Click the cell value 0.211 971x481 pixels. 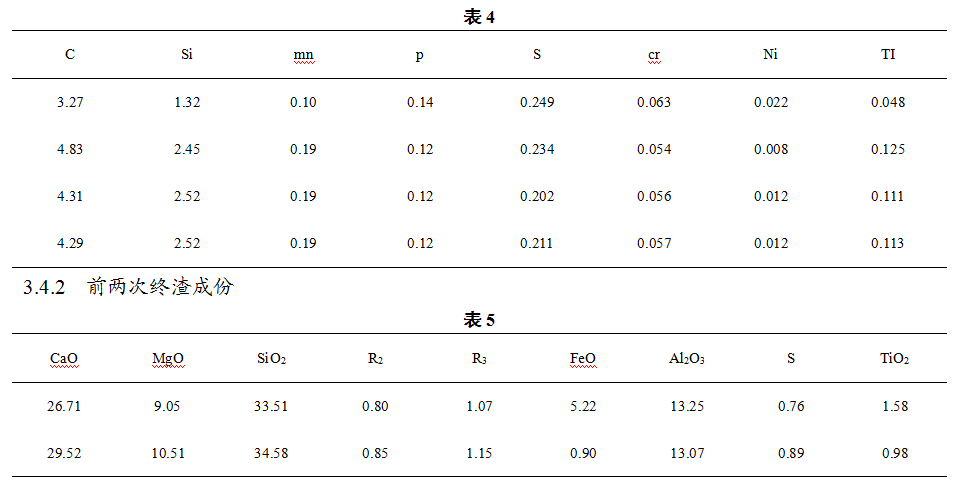(x=537, y=243)
